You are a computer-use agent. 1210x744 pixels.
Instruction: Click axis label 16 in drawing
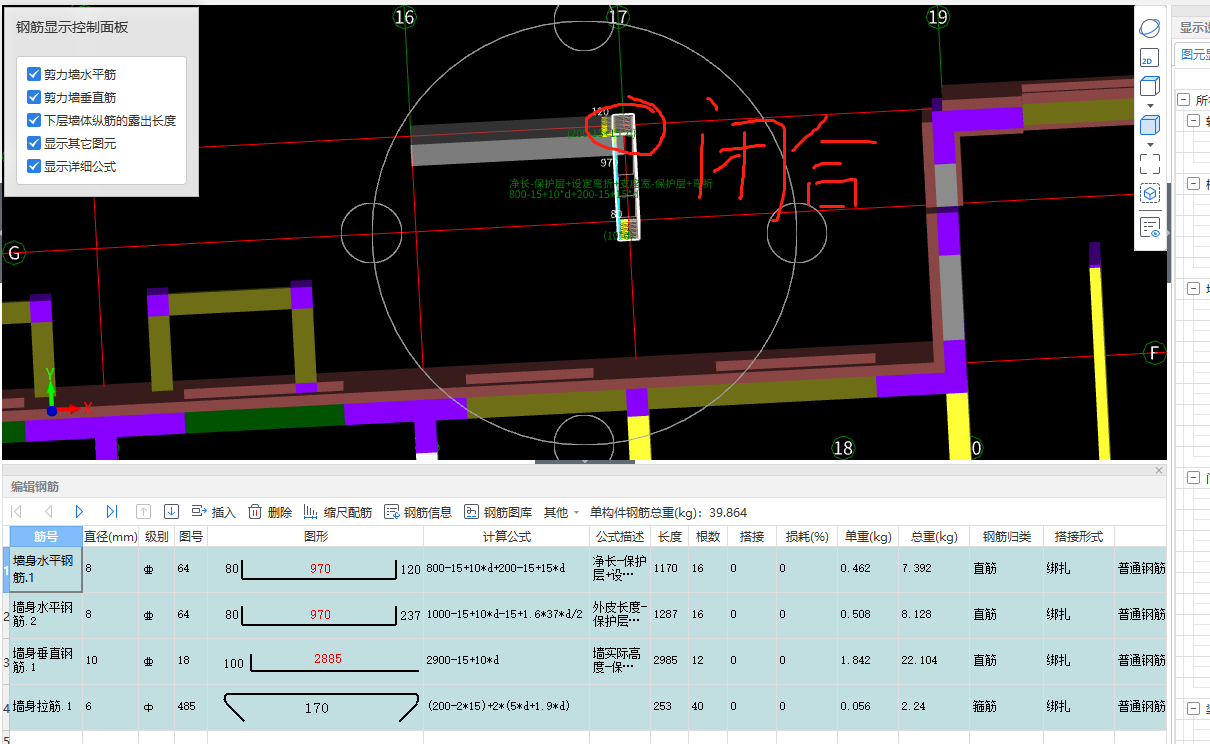click(x=404, y=17)
